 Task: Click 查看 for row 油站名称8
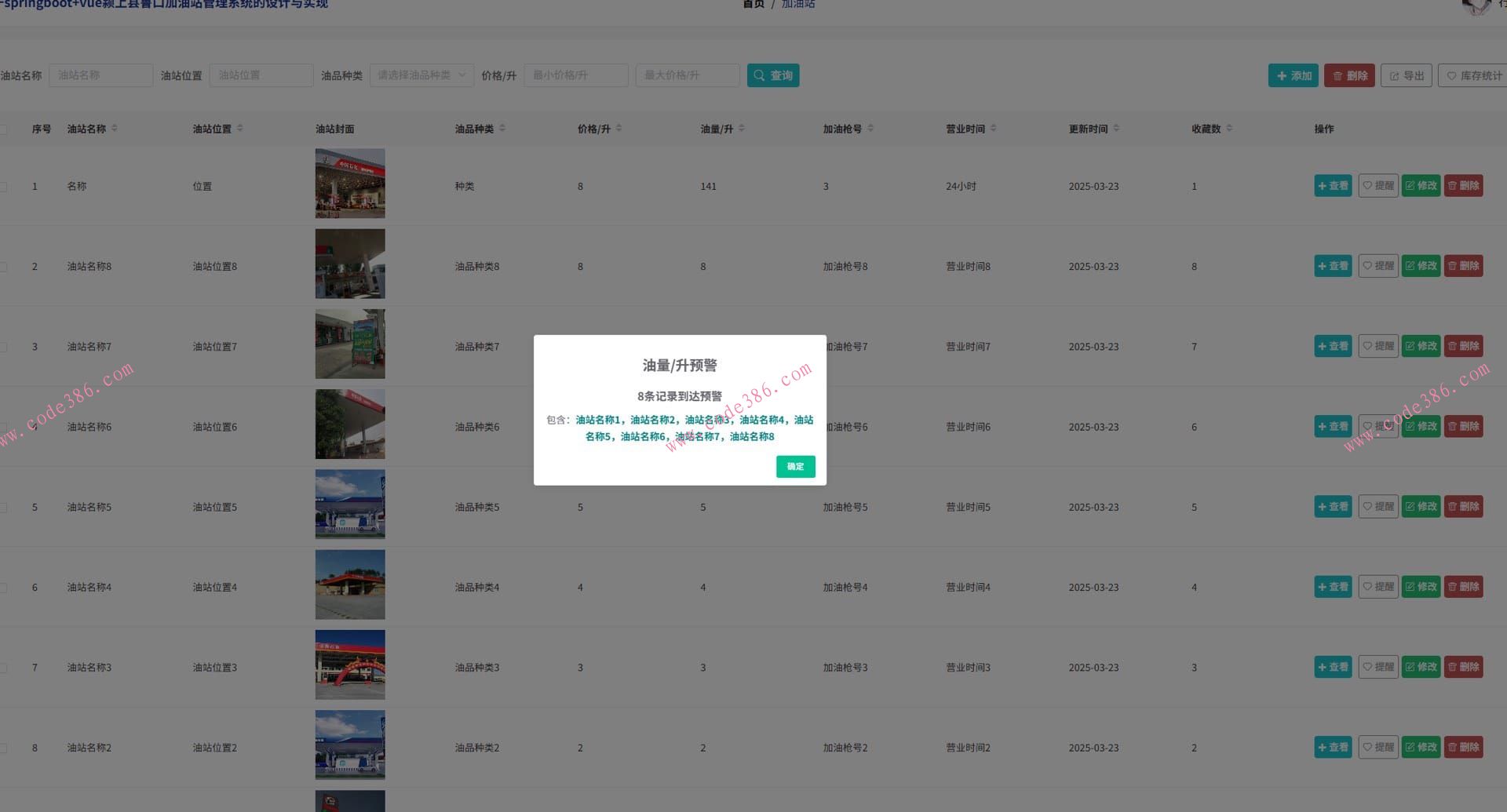[1332, 266]
